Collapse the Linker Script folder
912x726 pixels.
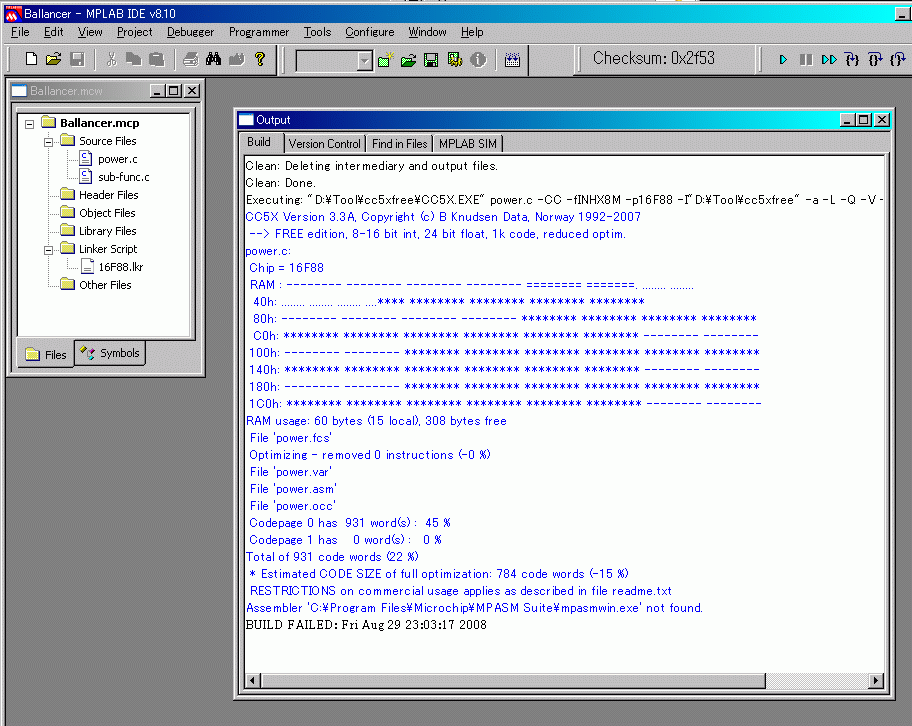click(48, 250)
